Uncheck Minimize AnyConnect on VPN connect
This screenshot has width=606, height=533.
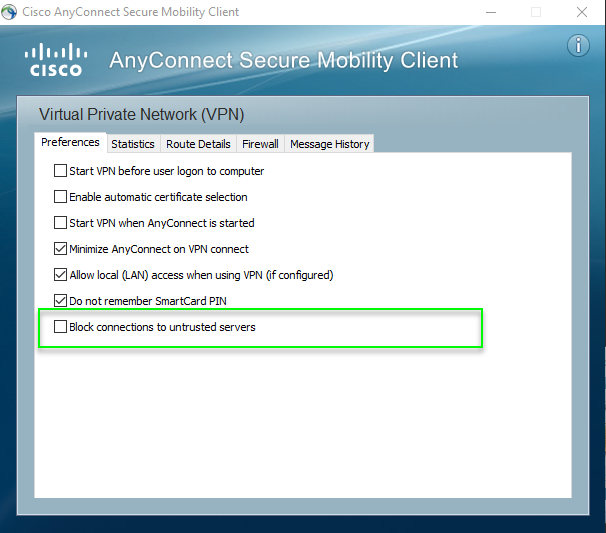(x=61, y=249)
